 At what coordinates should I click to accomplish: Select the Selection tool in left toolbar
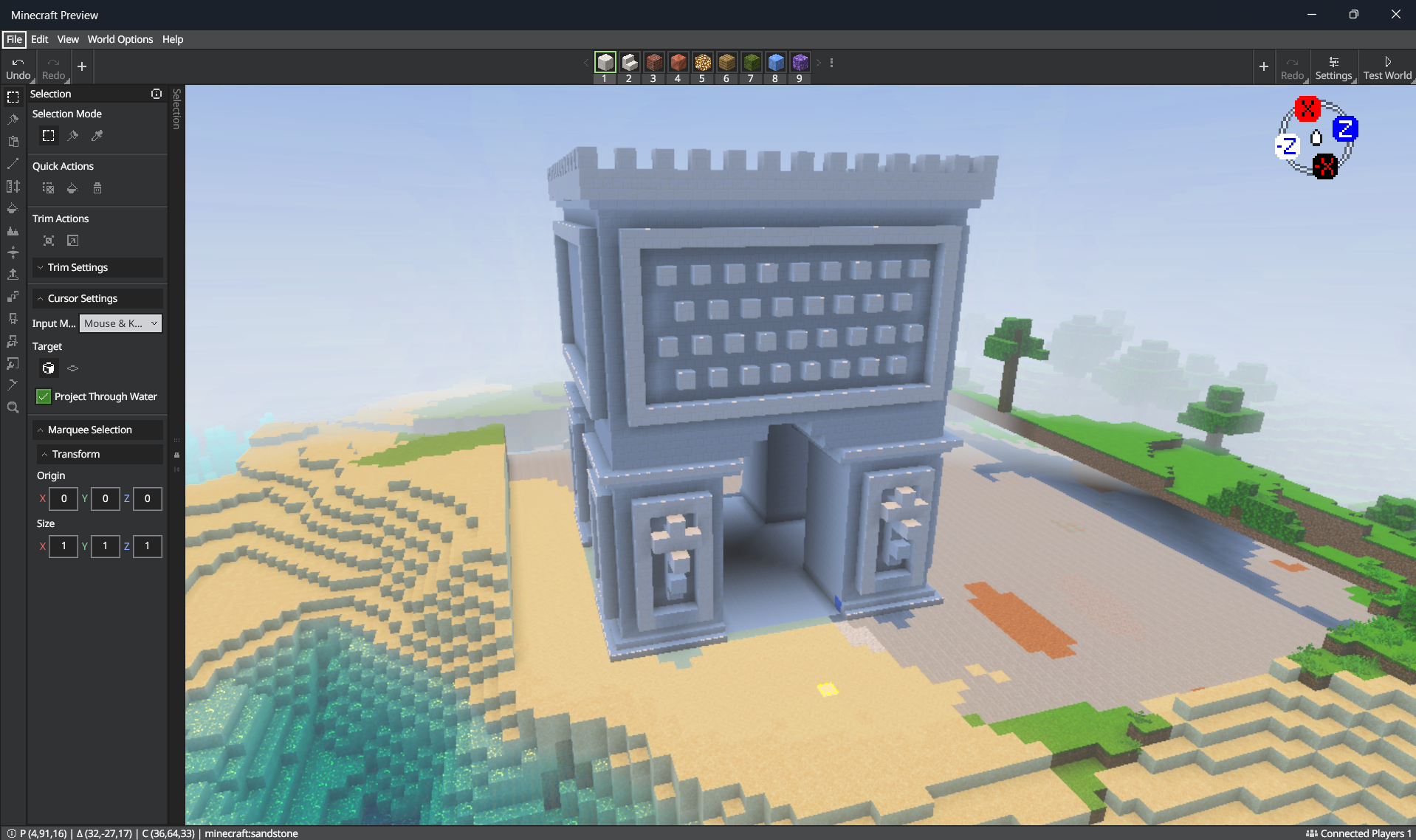click(13, 97)
